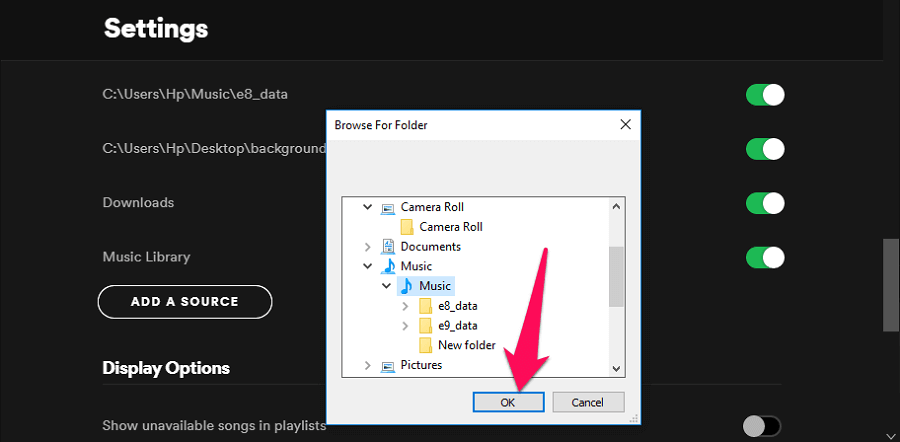This screenshot has width=900, height=442.
Task: Toggle off the Desktop background source
Action: coord(765,149)
